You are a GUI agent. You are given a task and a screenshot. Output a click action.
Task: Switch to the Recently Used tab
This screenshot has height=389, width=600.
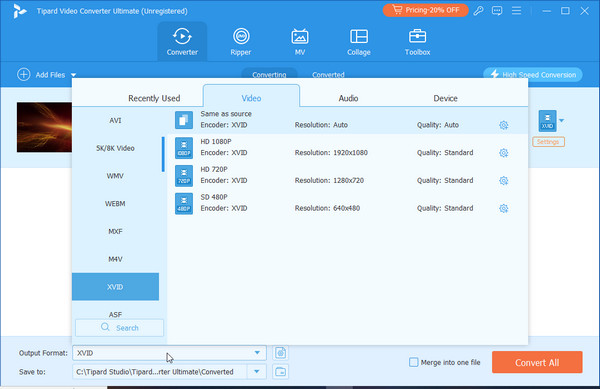tap(154, 98)
